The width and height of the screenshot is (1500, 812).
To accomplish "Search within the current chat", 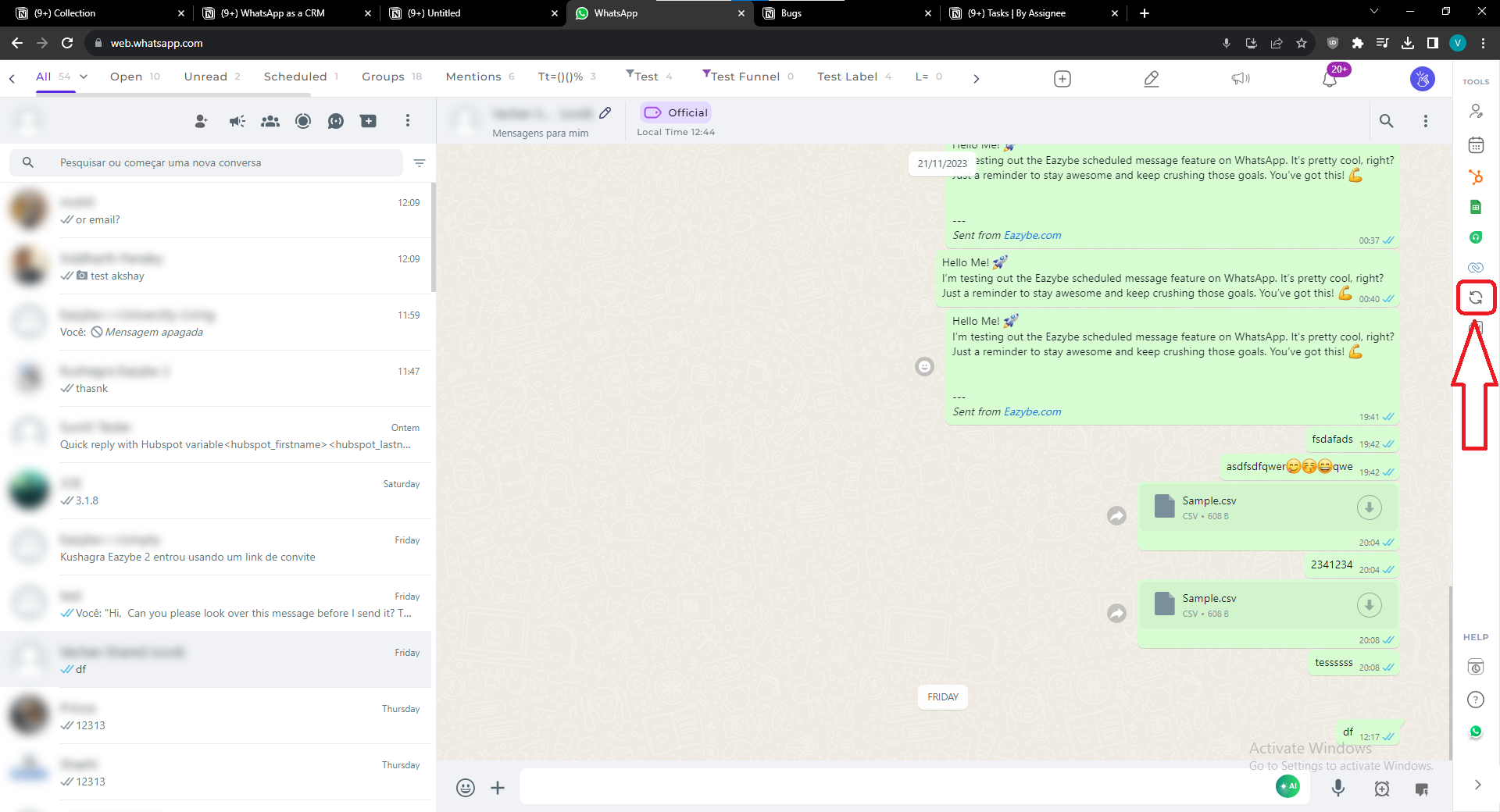I will [x=1386, y=121].
